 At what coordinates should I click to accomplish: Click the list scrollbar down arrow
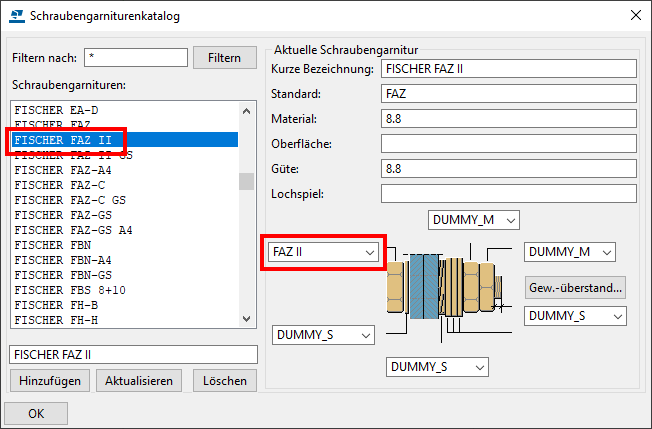pos(246,319)
